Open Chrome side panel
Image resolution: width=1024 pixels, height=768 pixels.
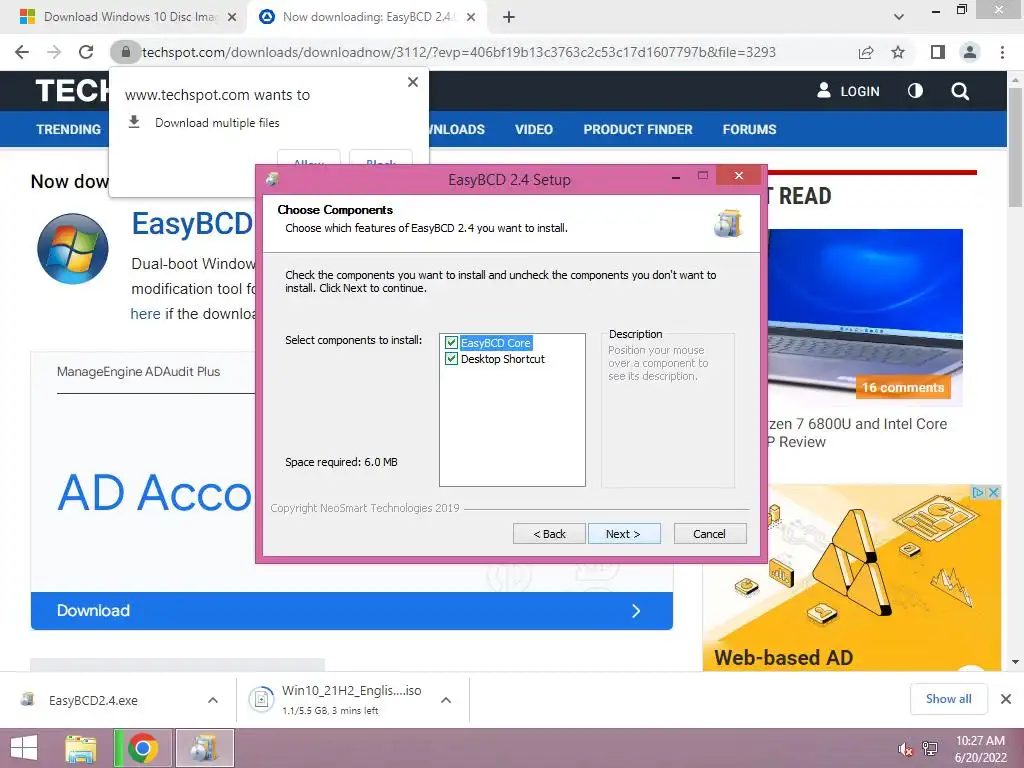click(x=938, y=52)
